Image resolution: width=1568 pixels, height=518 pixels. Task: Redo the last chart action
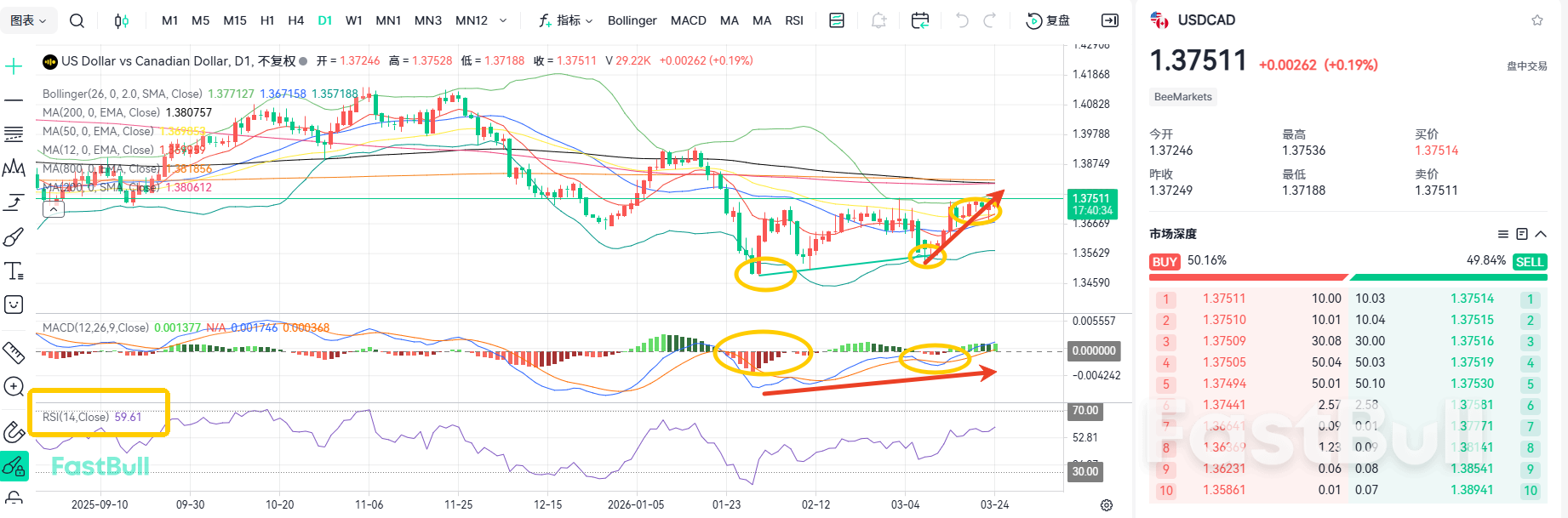coord(990,20)
